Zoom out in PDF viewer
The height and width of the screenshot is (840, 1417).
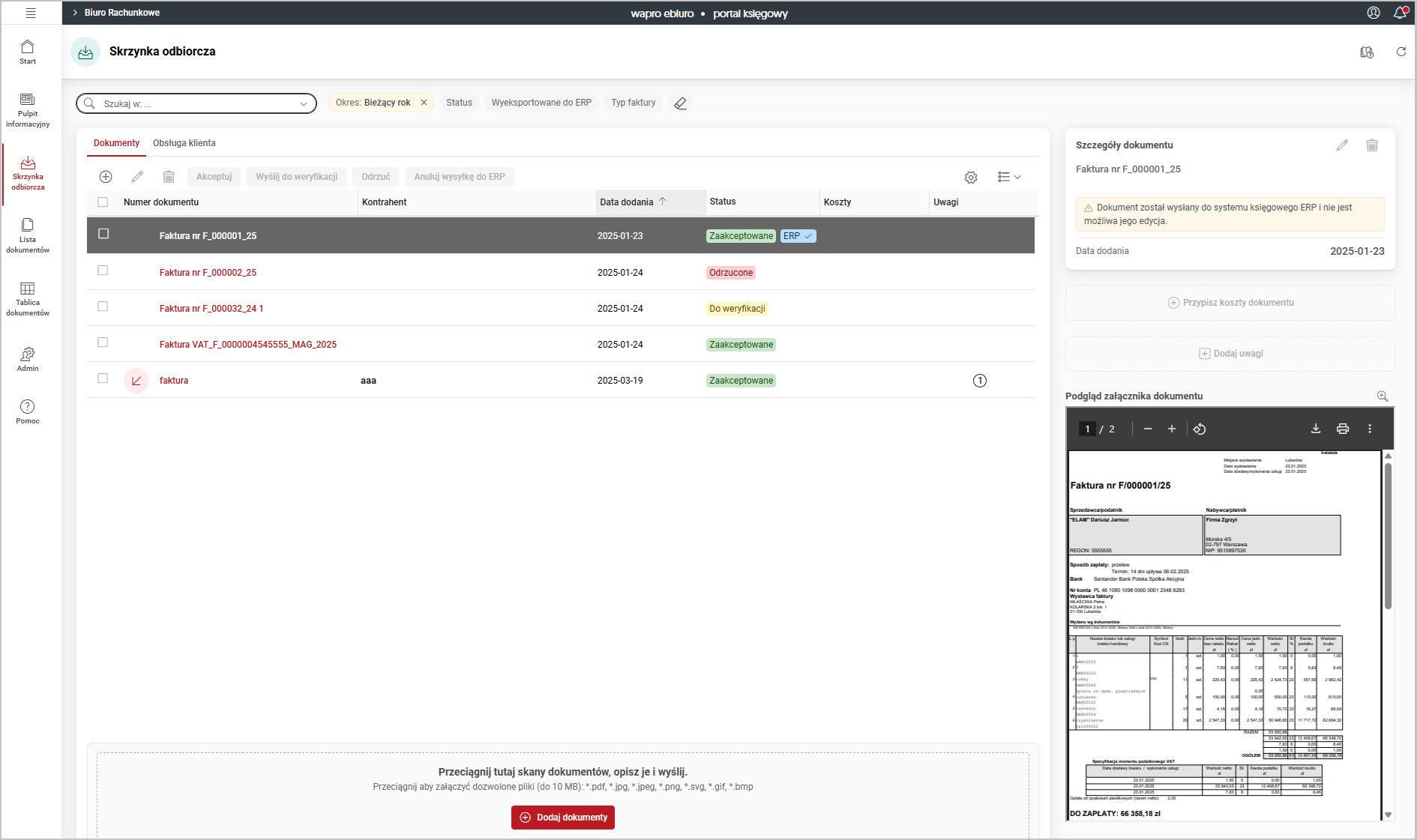[1148, 429]
